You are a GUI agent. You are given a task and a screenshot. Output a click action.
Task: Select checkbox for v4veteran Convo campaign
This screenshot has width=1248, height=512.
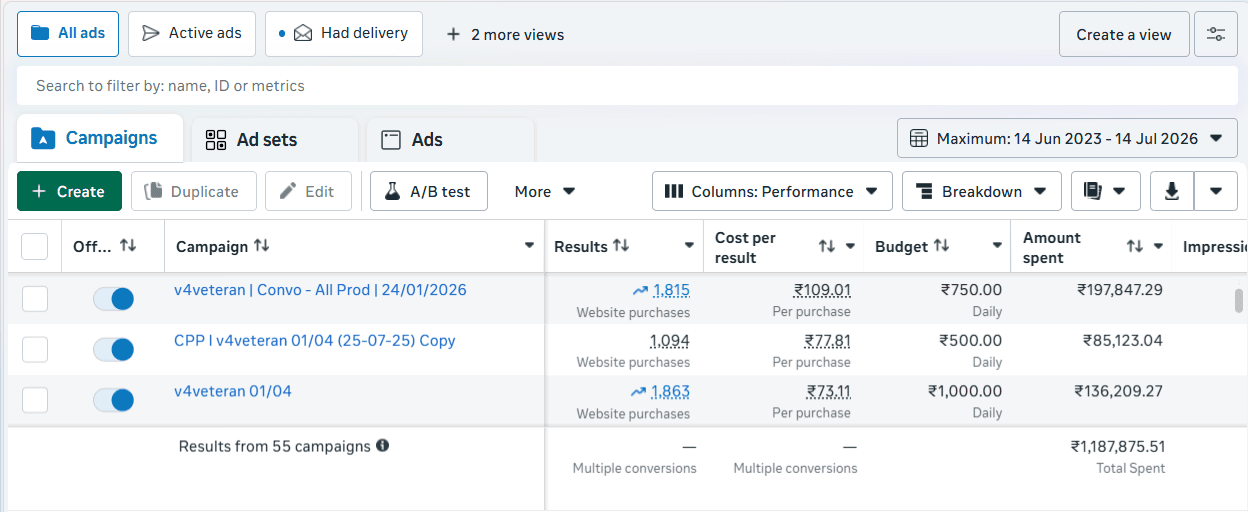click(35, 298)
